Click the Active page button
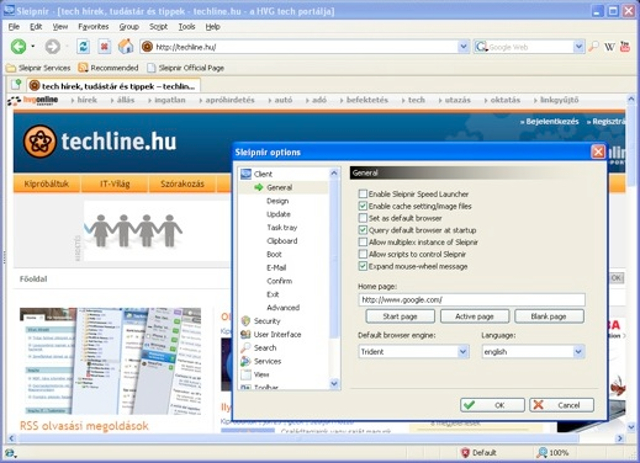Image resolution: width=640 pixels, height=463 pixels. [475, 316]
